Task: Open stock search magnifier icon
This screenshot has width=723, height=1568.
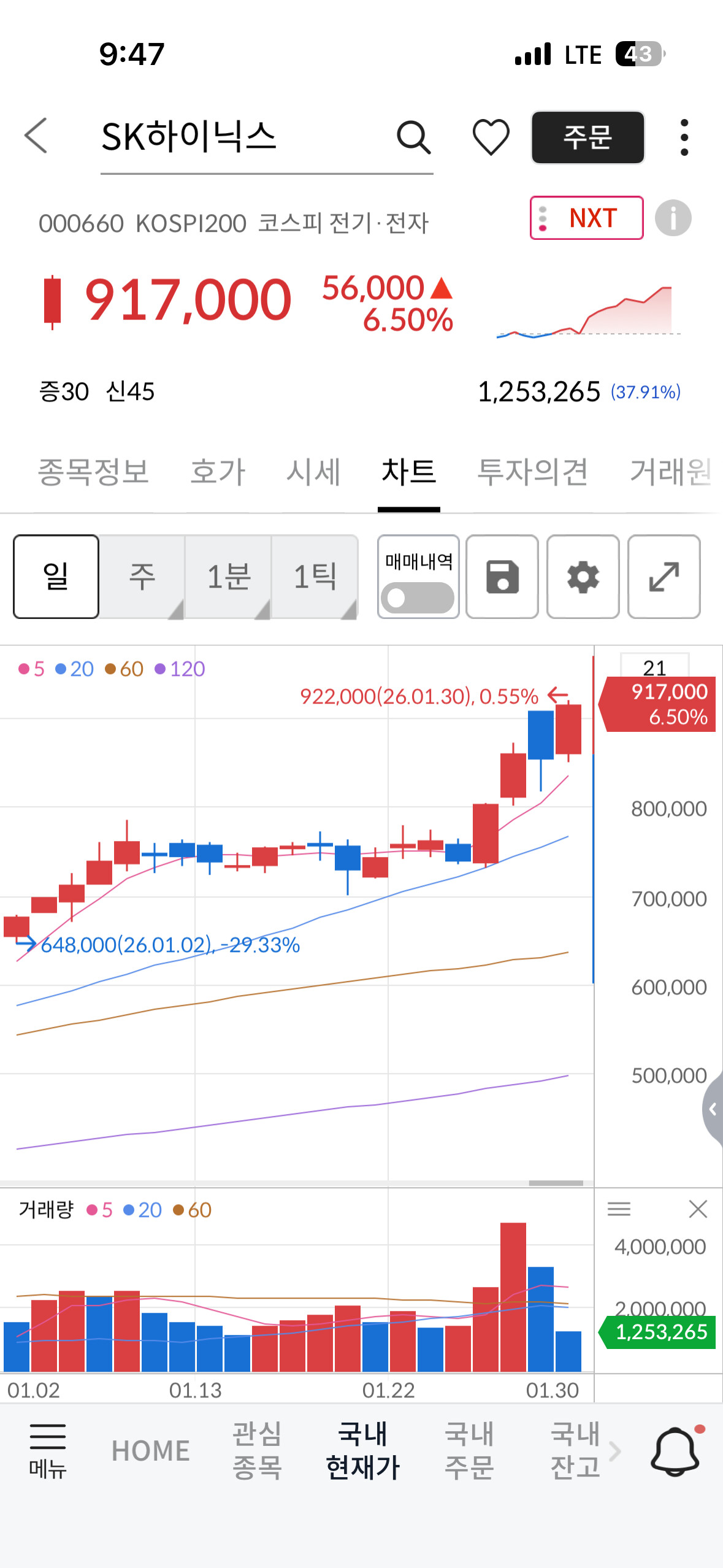Action: (414, 136)
